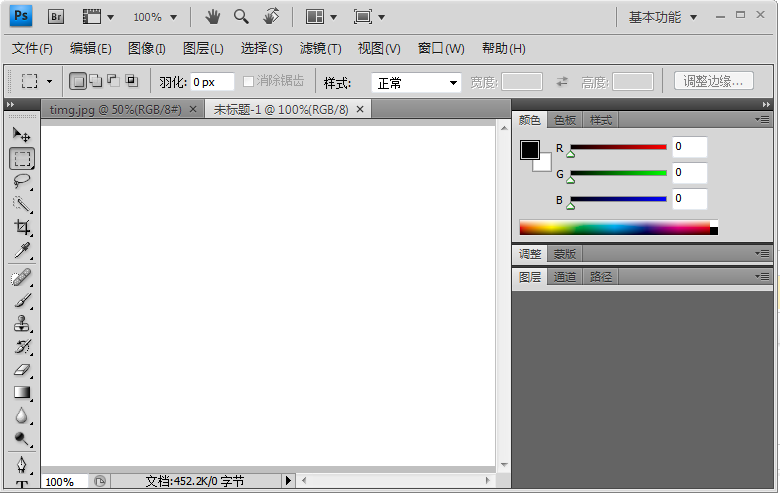
Task: Select the Brush tool
Action: pyautogui.click(x=22, y=300)
